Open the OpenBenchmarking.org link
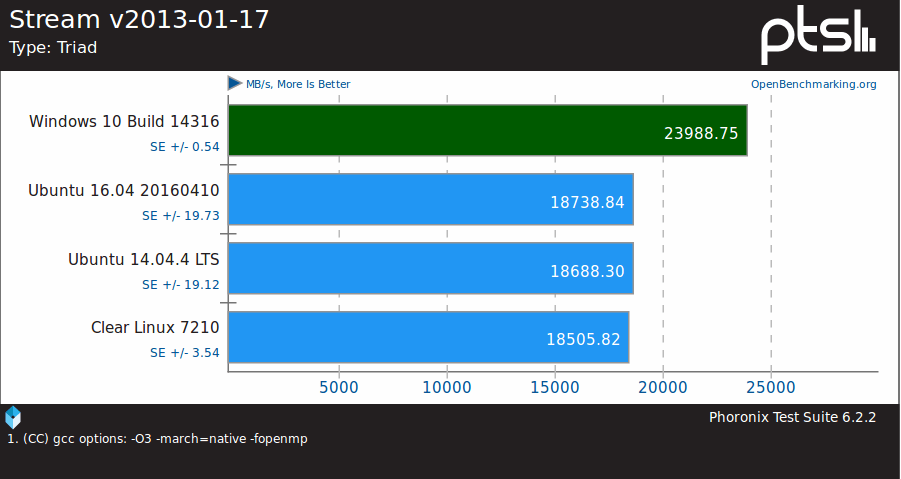 814,84
